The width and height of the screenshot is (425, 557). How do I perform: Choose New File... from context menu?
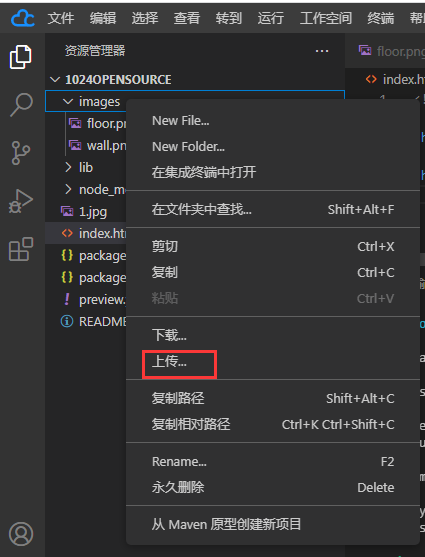273,121
